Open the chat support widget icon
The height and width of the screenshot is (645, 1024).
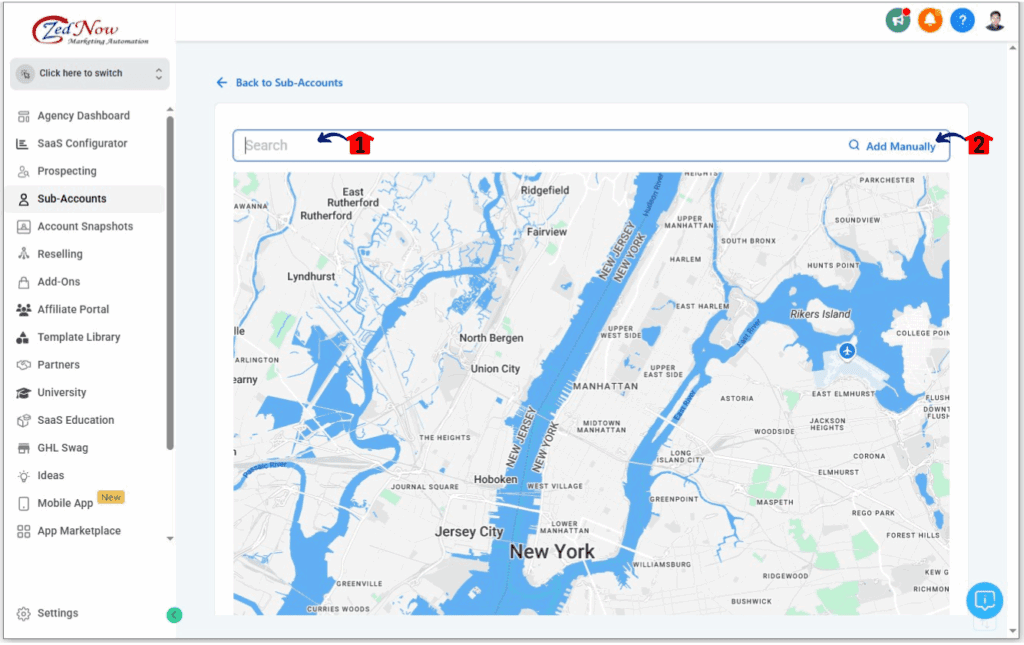984,600
